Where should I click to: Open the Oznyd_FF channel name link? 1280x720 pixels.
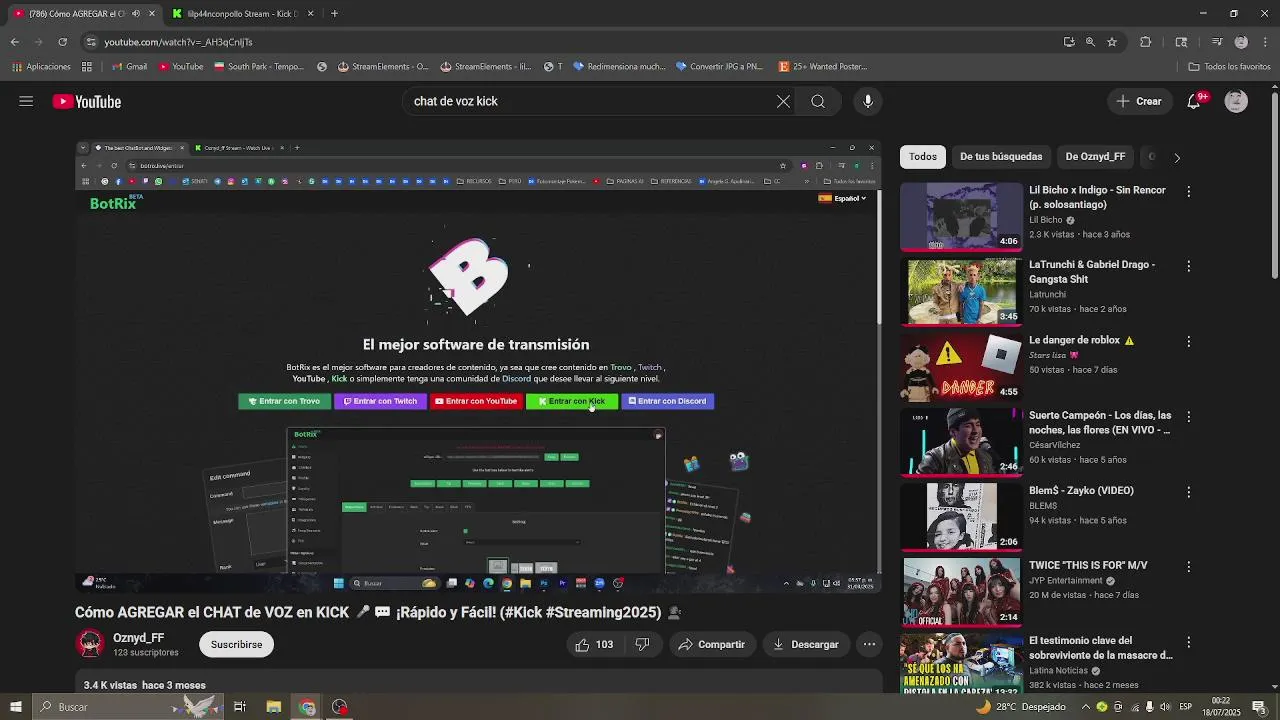[139, 638]
